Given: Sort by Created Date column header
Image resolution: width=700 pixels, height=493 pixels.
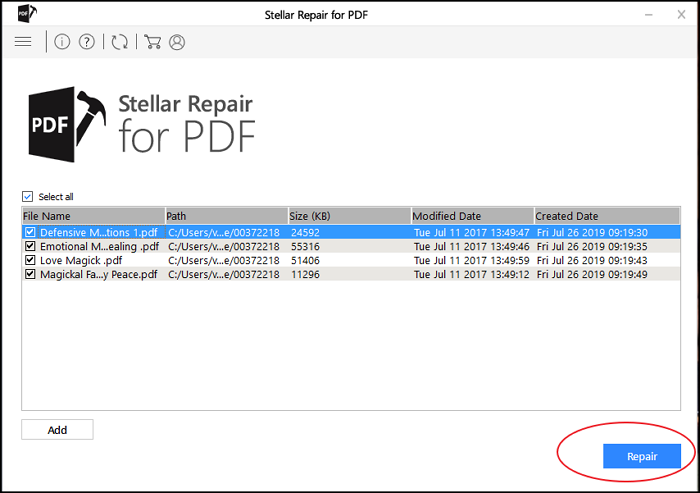Looking at the screenshot, I should [x=607, y=216].
